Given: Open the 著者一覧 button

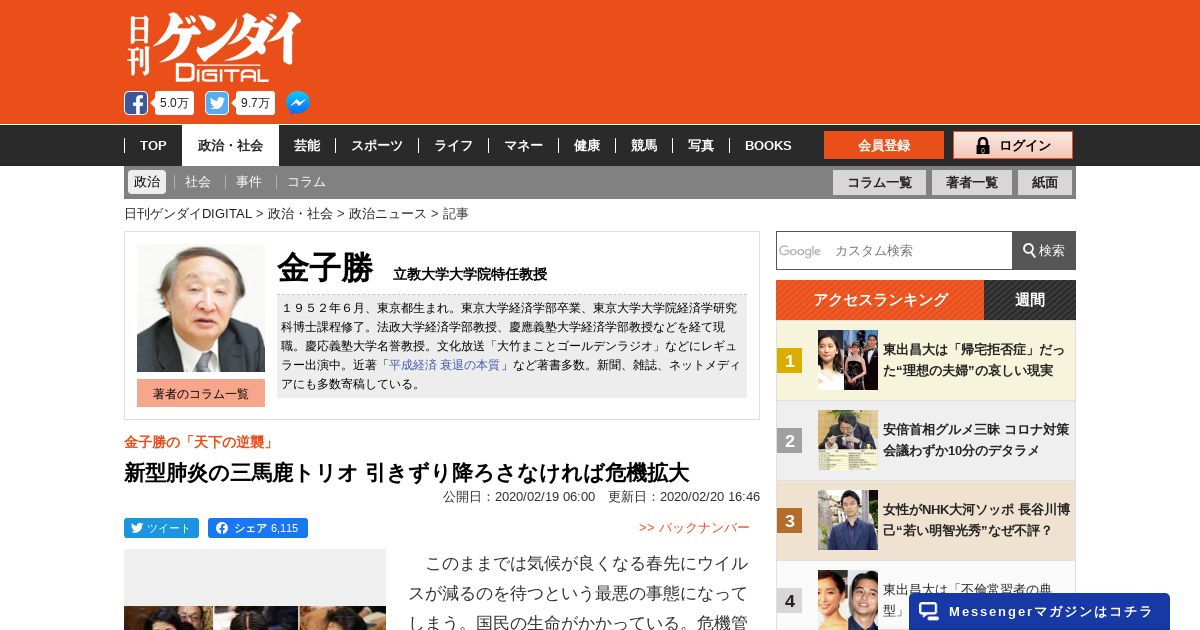Looking at the screenshot, I should tap(972, 183).
